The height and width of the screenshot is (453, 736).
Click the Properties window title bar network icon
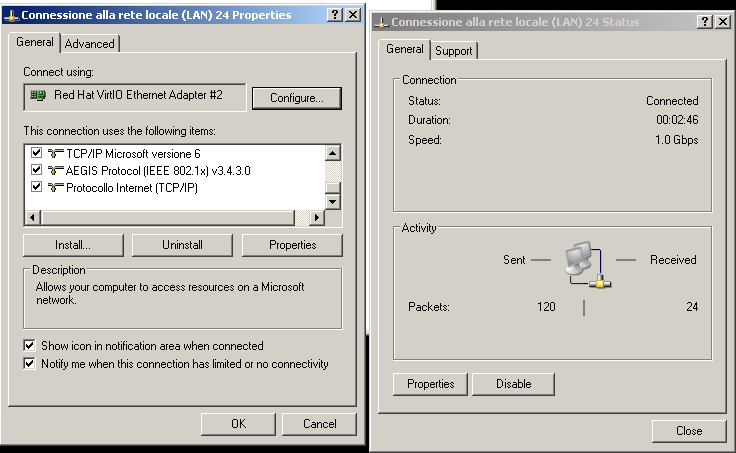click(12, 15)
